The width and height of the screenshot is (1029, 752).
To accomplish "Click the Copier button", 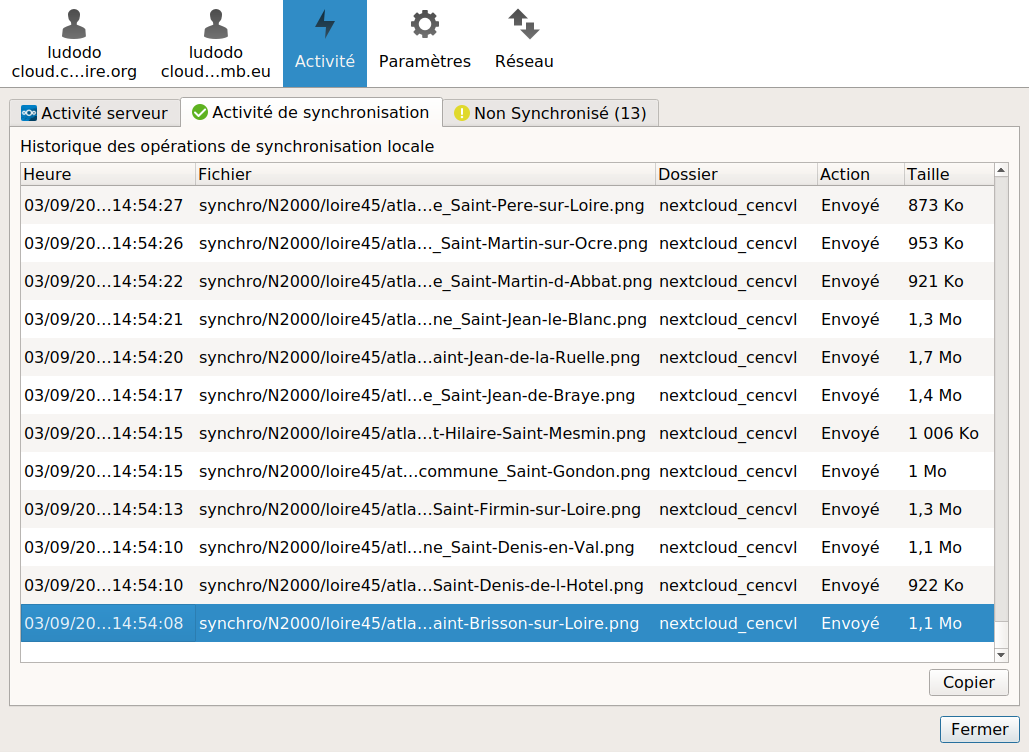I will click(x=968, y=682).
